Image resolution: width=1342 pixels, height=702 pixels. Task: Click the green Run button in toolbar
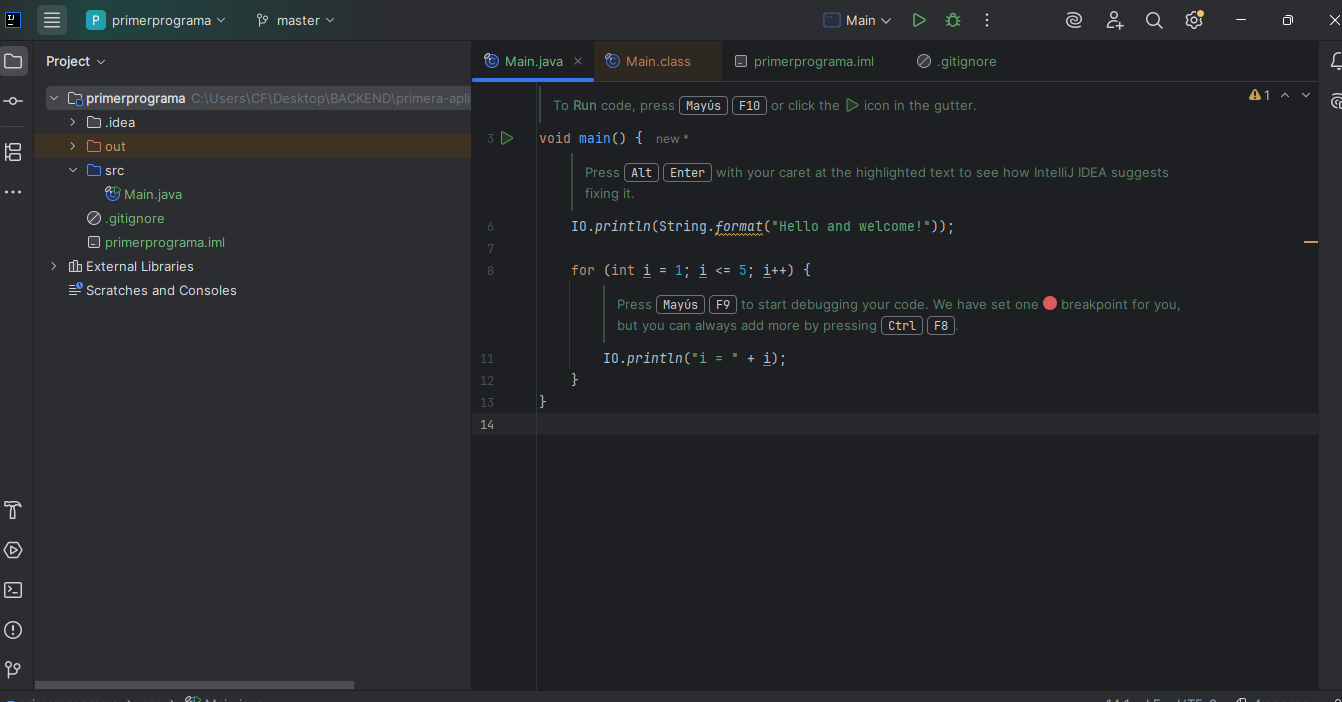click(919, 20)
